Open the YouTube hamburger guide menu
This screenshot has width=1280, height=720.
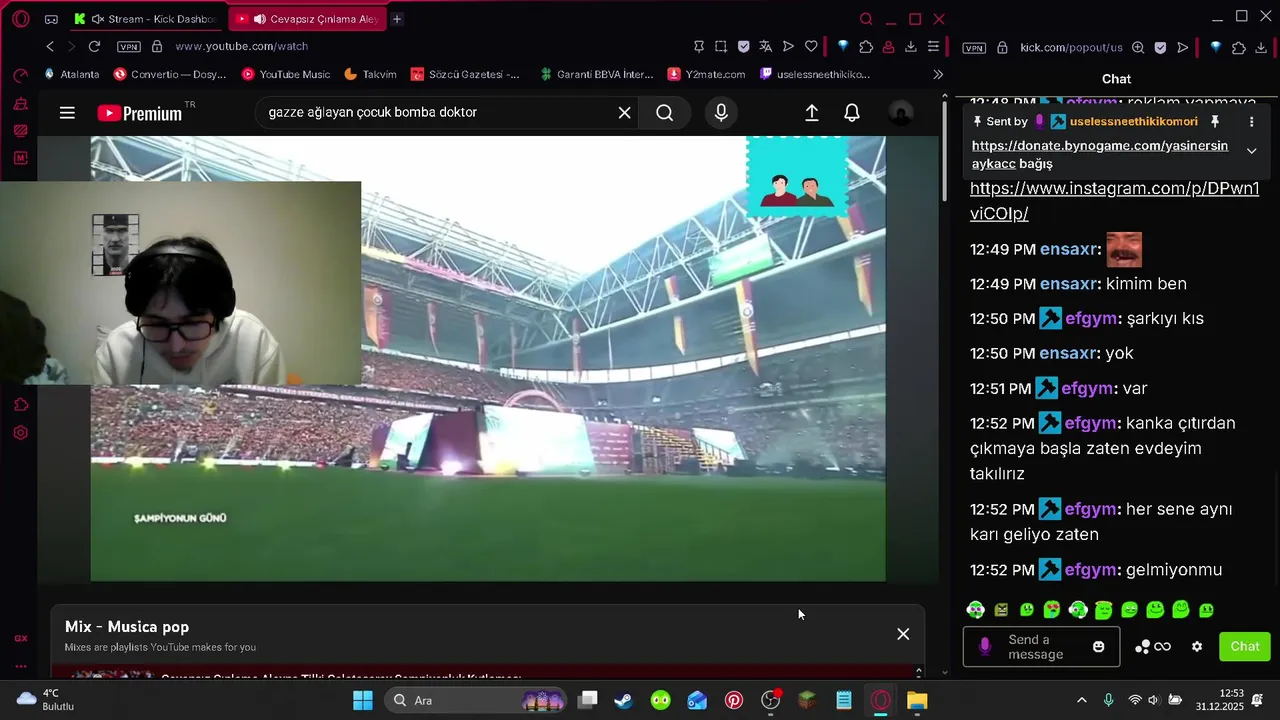point(67,113)
